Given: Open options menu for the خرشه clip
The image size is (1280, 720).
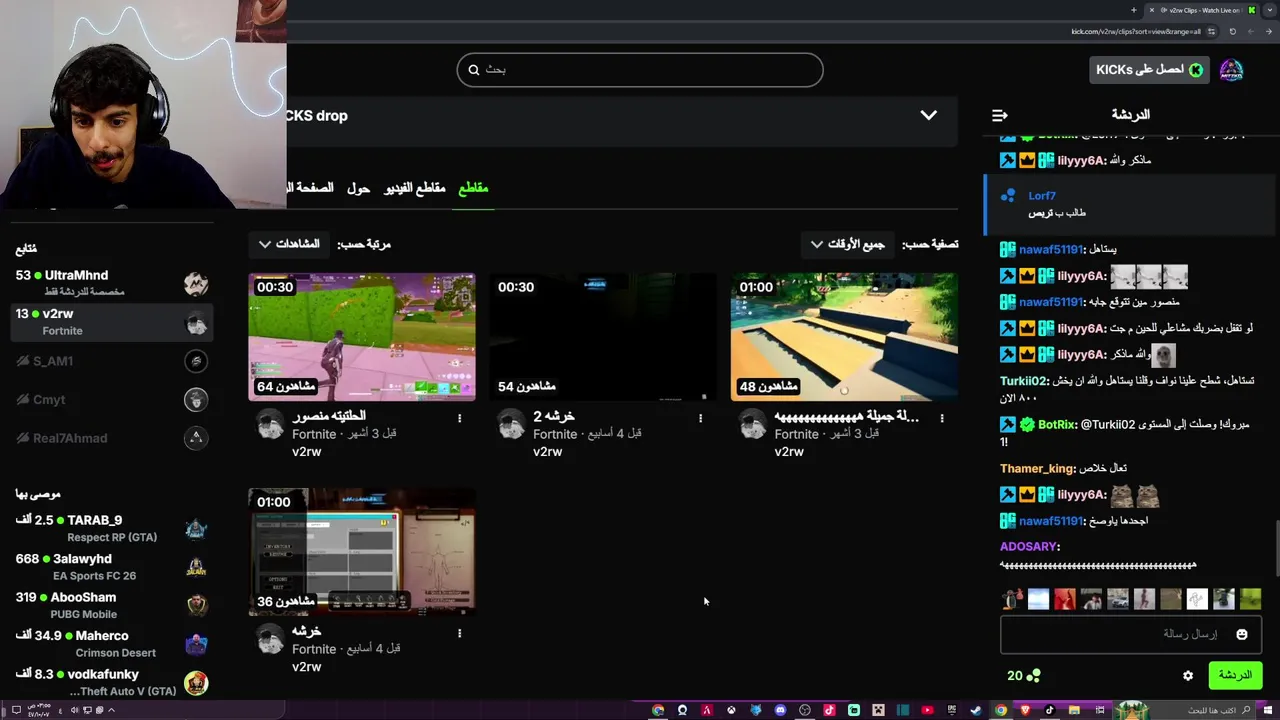Looking at the screenshot, I should (459, 633).
